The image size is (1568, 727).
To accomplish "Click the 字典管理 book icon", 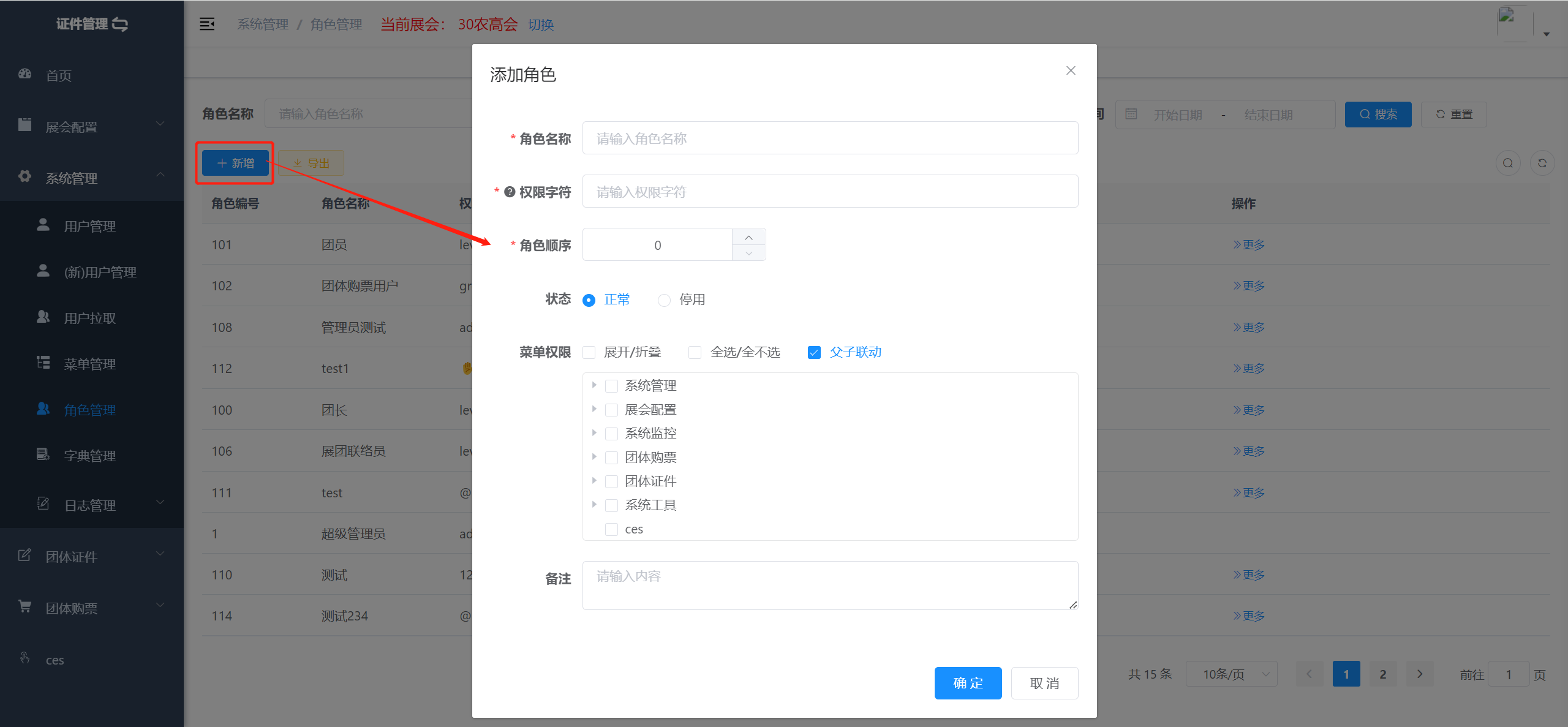I will click(43, 454).
